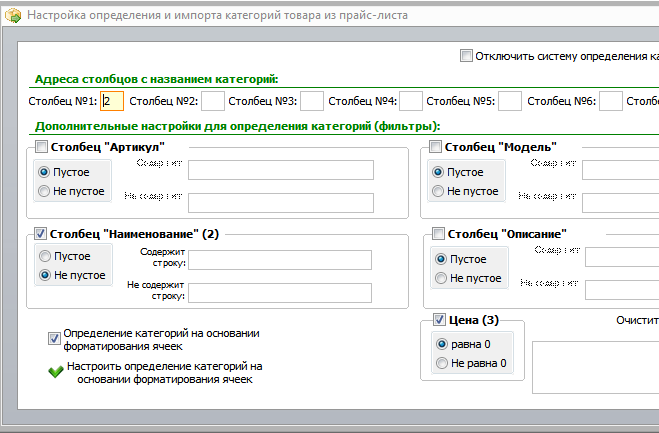Click the Столбец №2 input field
Viewport: 659px width, 433px height.
pyautogui.click(x=213, y=101)
